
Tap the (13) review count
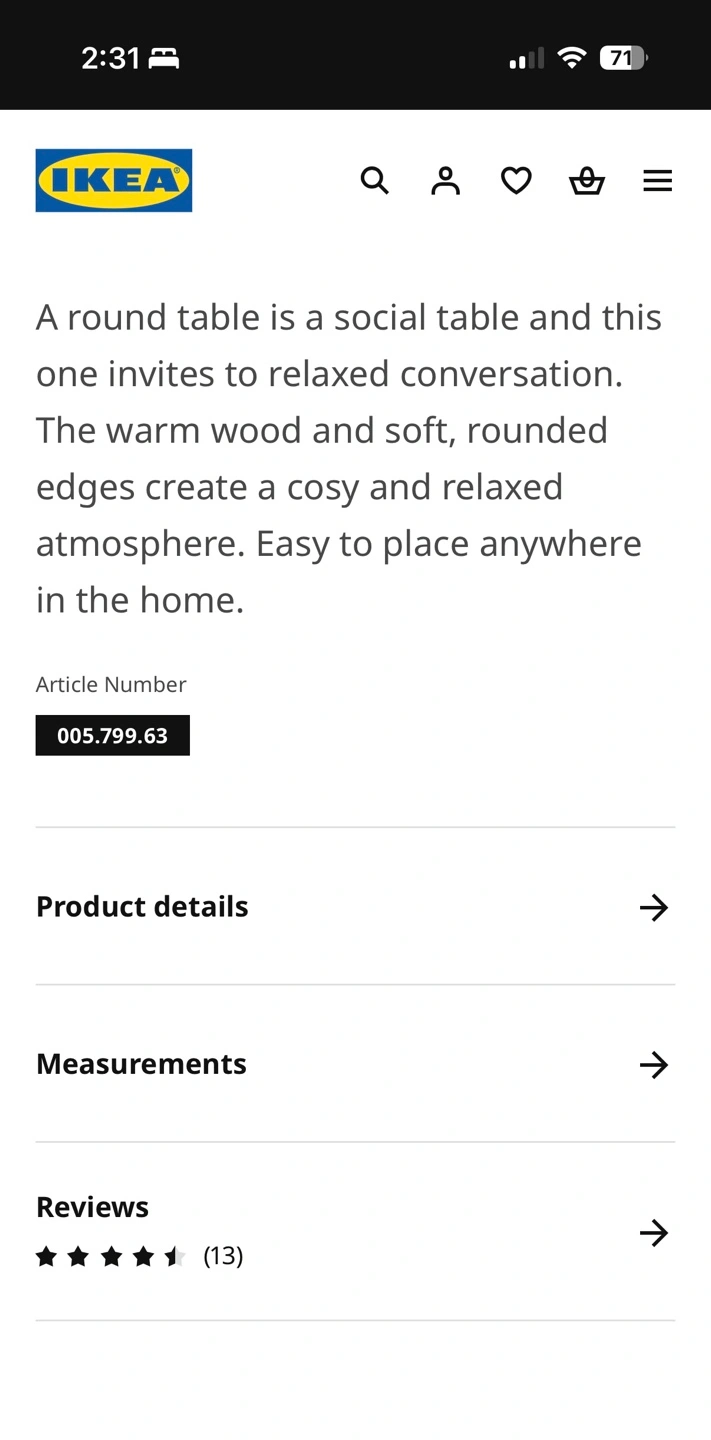click(x=223, y=1255)
